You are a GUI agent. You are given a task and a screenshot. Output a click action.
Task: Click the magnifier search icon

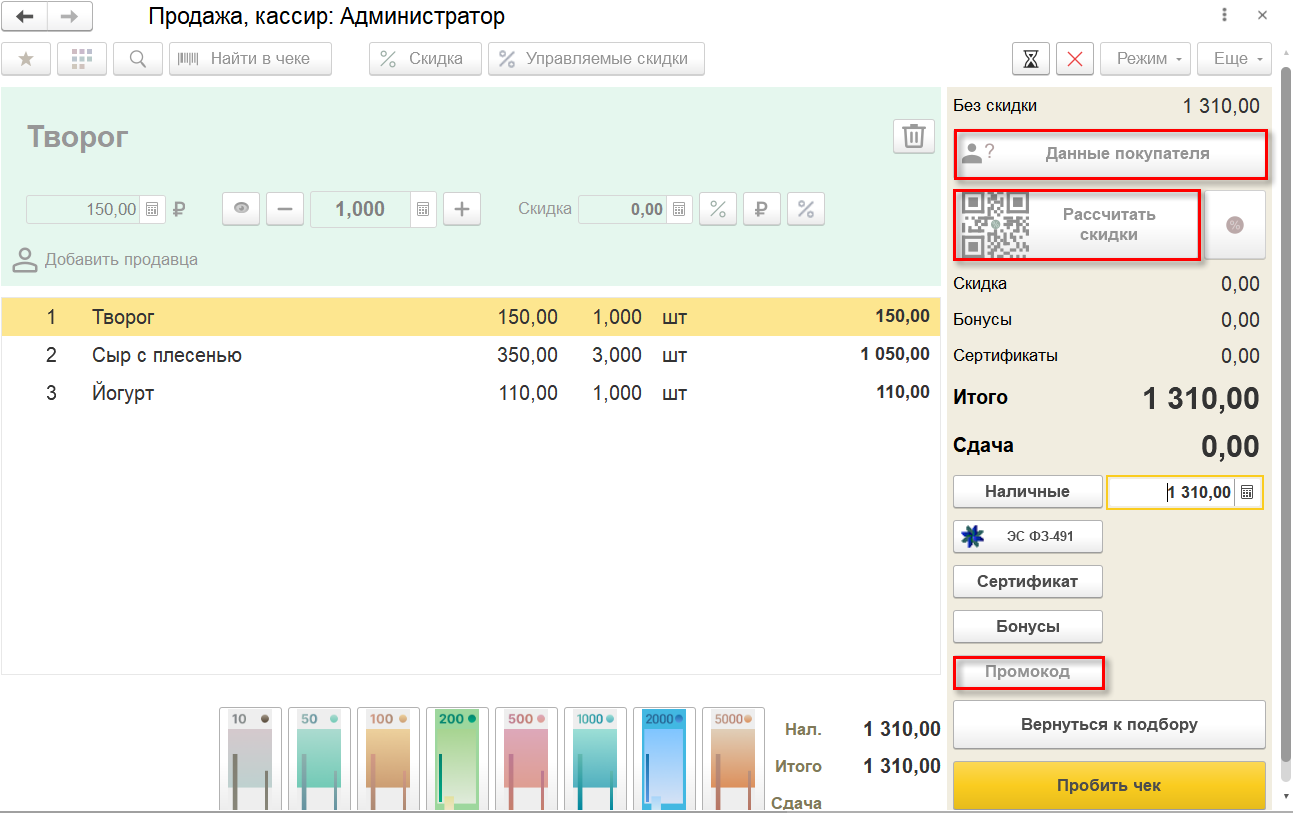pos(138,59)
